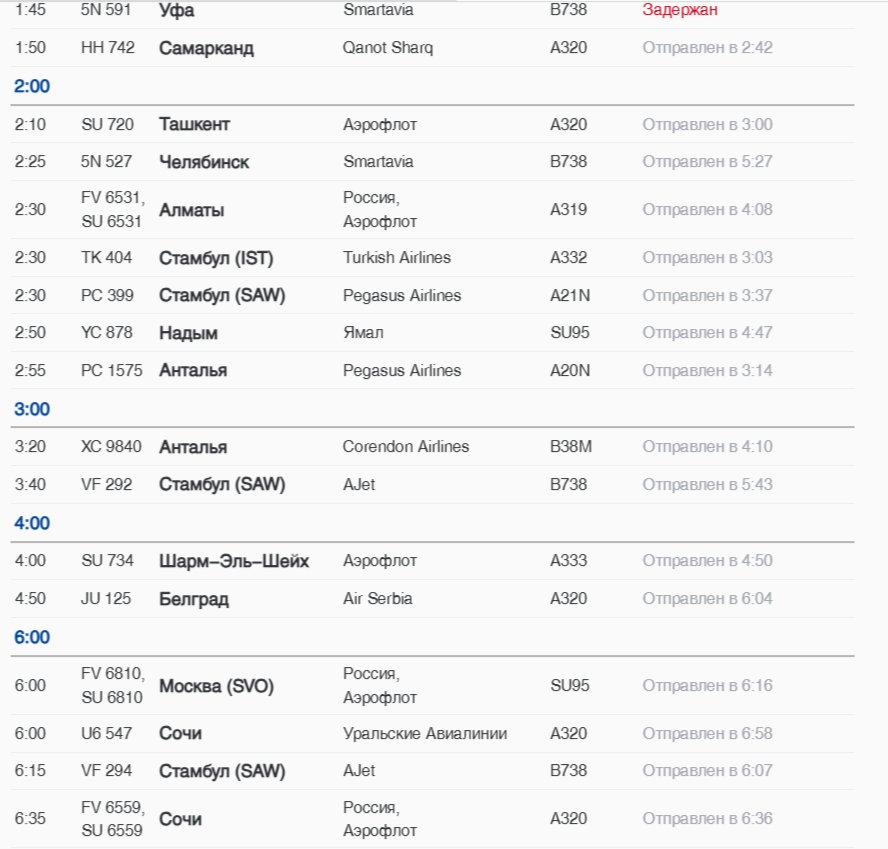Click the Челябинск destination name

point(204,162)
